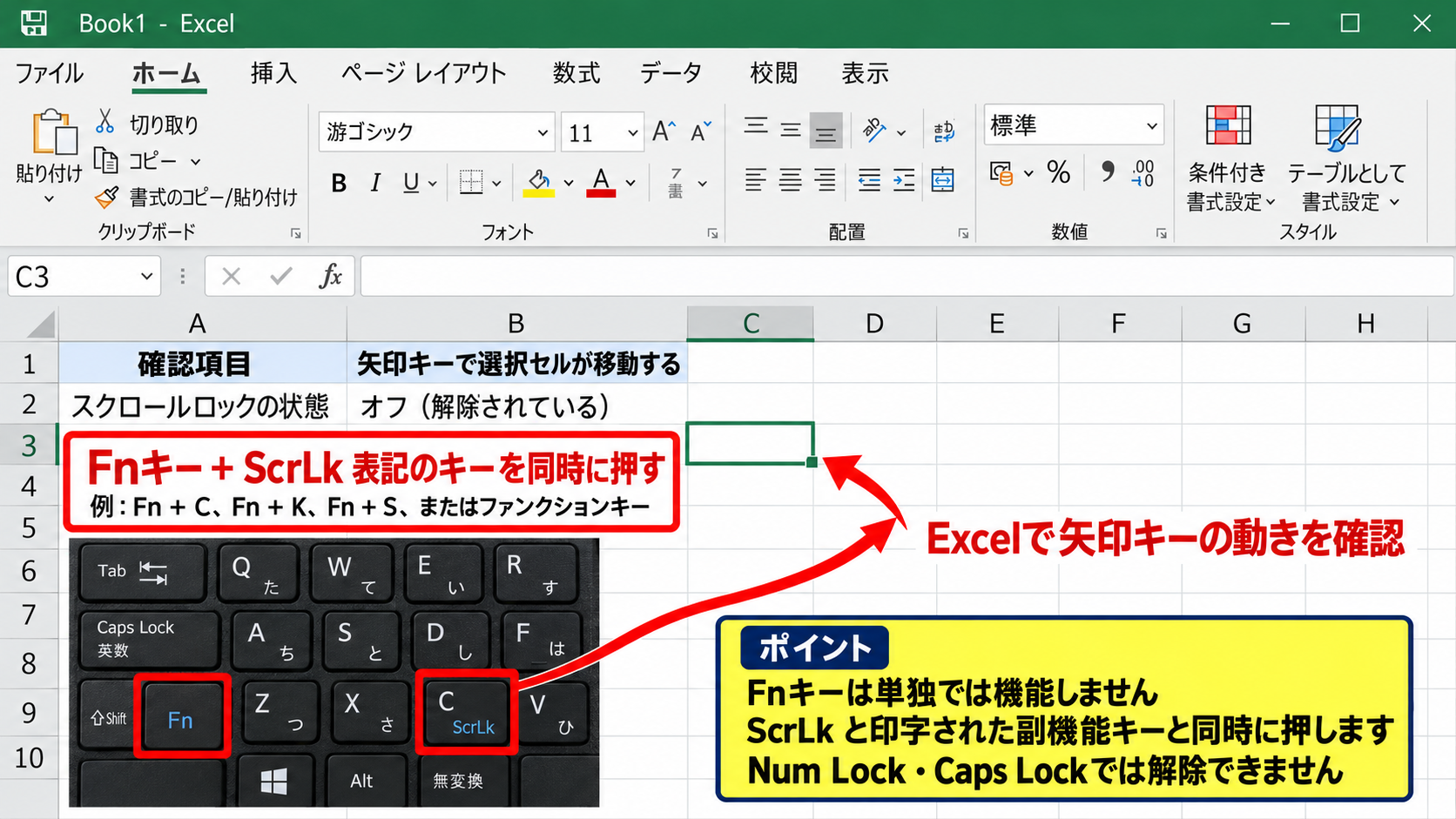
Task: Decrease indent in alignment group
Action: 869,180
